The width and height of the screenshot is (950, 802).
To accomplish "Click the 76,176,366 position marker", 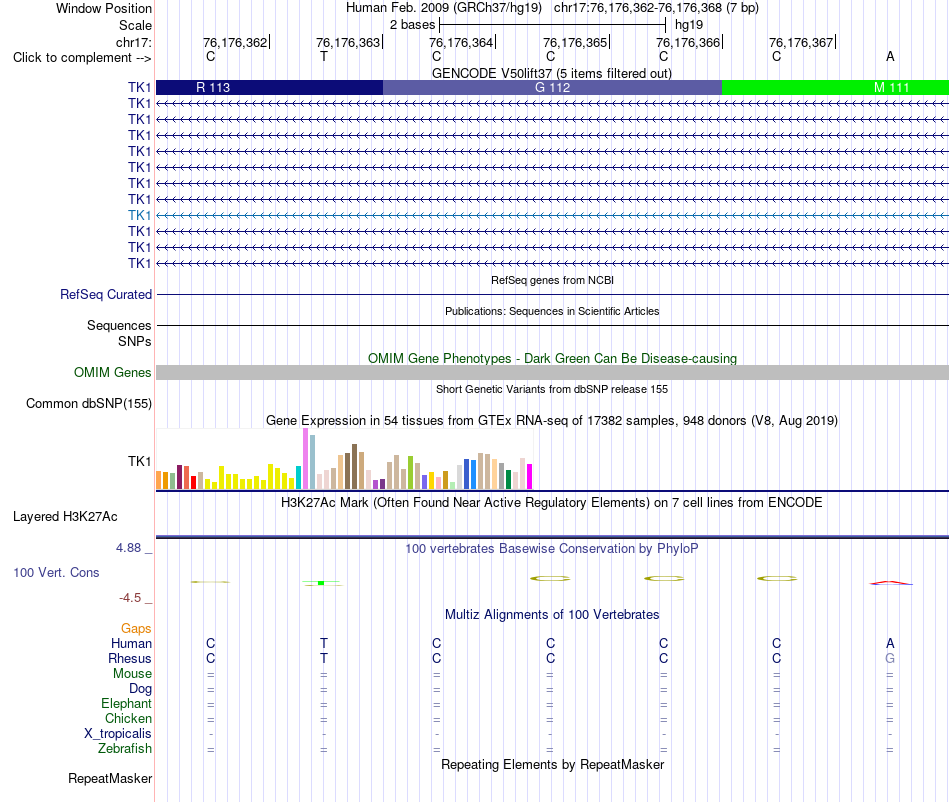I will (x=689, y=42).
